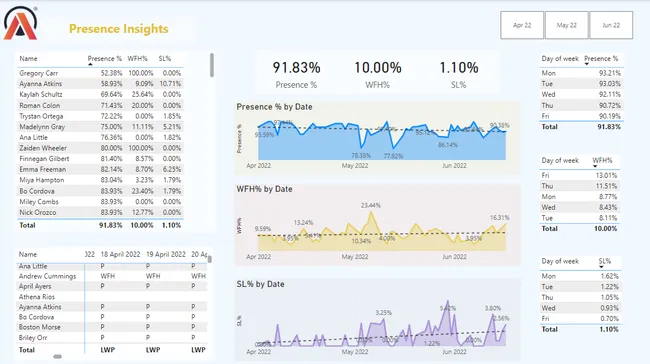
Task: Click the company logo icon
Action: click(21, 24)
